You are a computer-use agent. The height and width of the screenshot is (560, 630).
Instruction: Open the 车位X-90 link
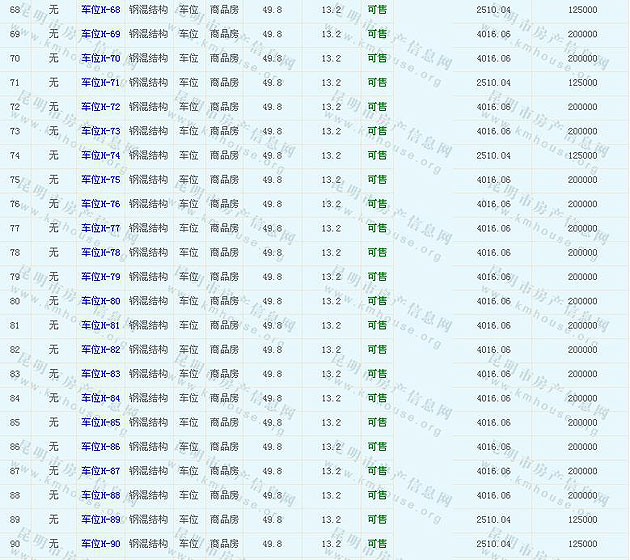[100, 544]
